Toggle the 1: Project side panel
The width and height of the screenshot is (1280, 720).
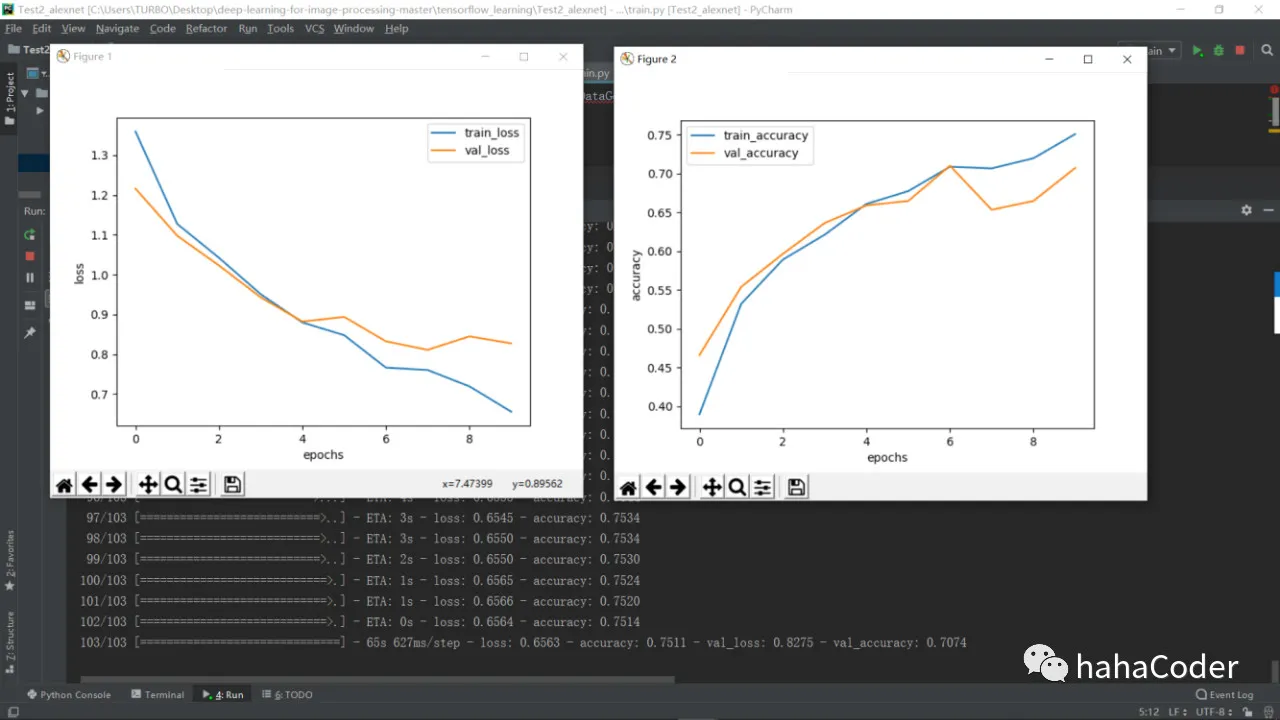coord(10,98)
